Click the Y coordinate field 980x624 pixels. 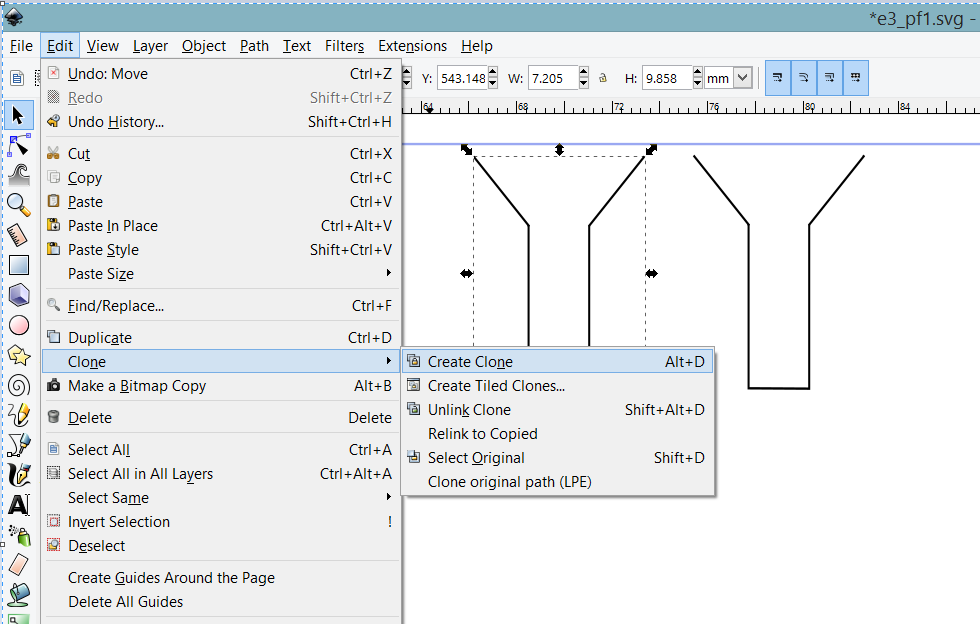(x=462, y=78)
